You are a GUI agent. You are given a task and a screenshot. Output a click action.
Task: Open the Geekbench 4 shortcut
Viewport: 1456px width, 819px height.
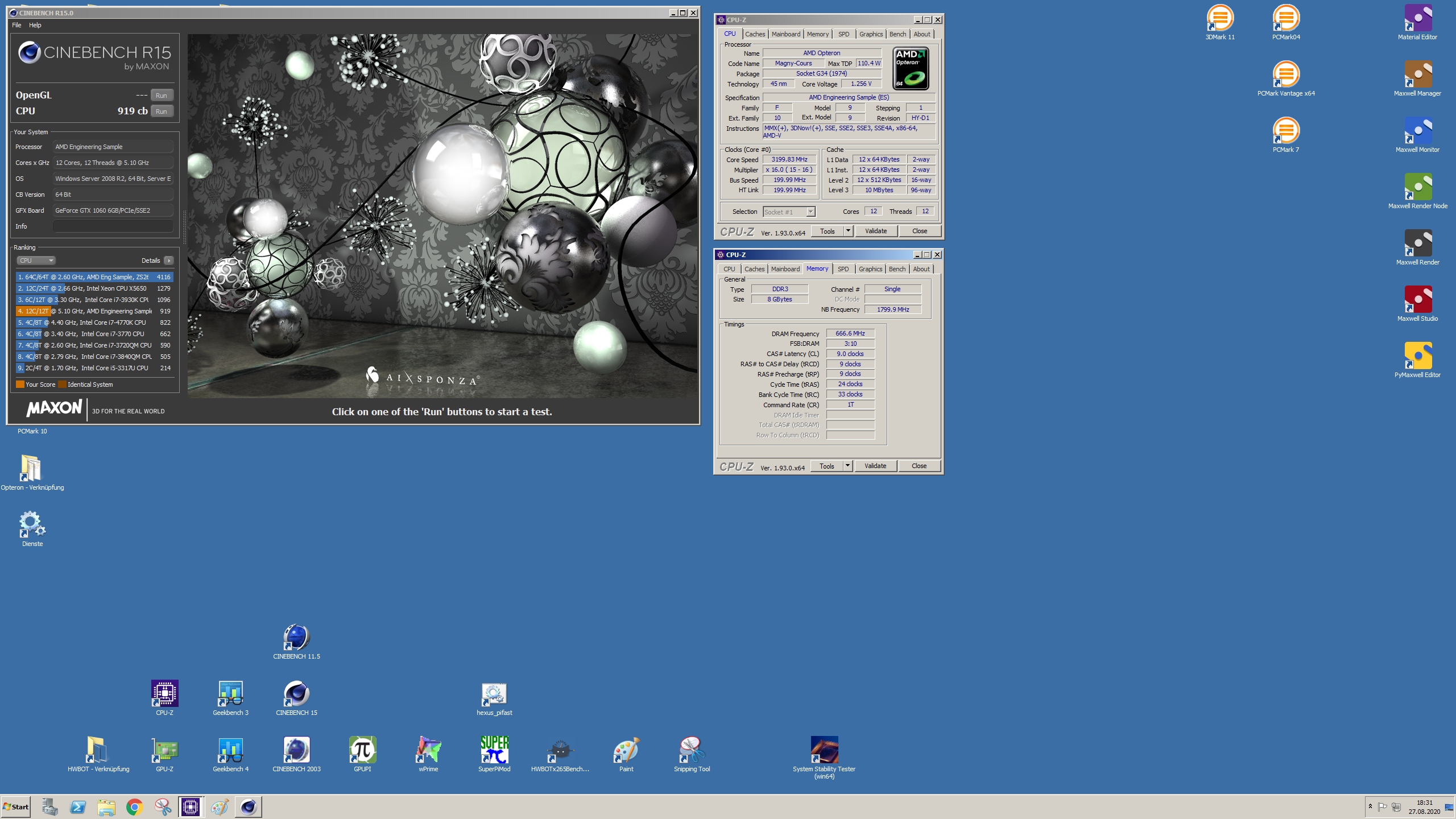(230, 754)
